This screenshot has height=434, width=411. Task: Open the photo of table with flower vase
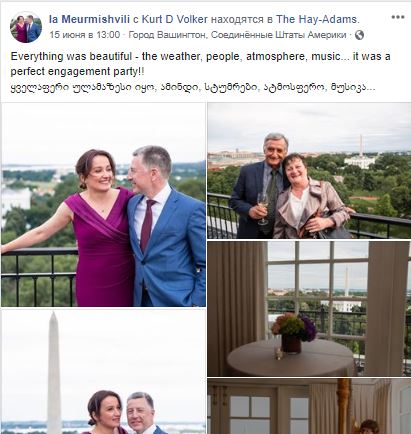309,309
